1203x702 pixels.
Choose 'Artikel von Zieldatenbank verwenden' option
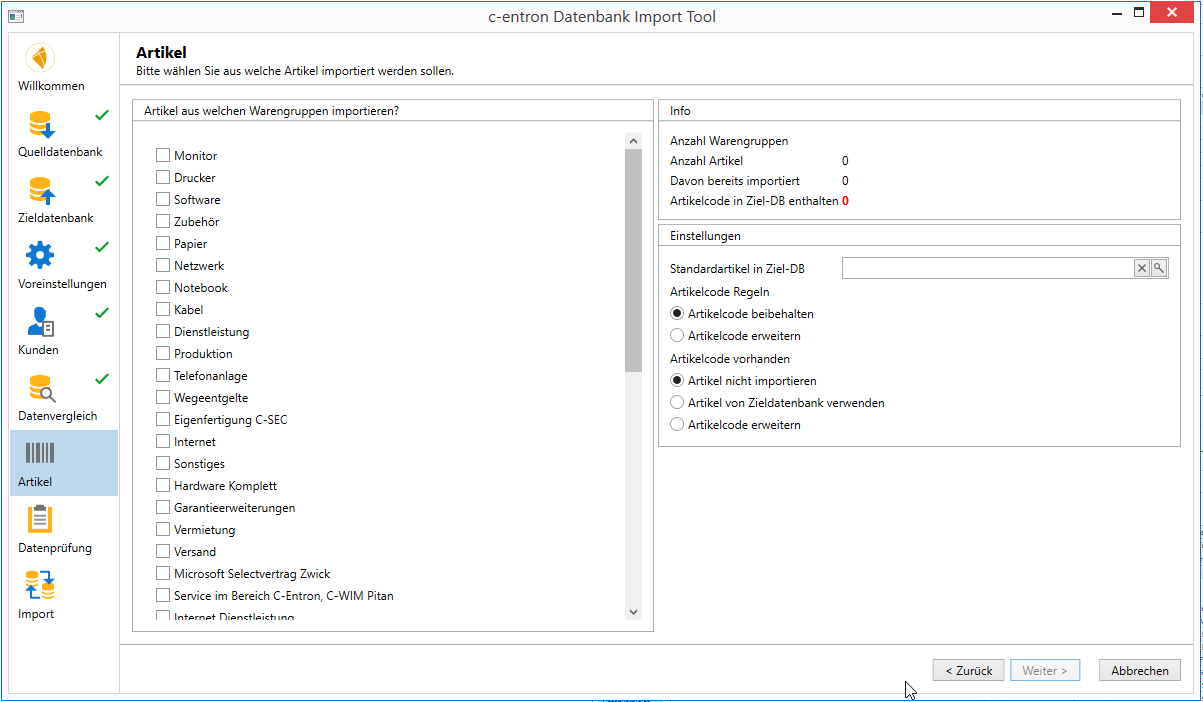[x=677, y=403]
